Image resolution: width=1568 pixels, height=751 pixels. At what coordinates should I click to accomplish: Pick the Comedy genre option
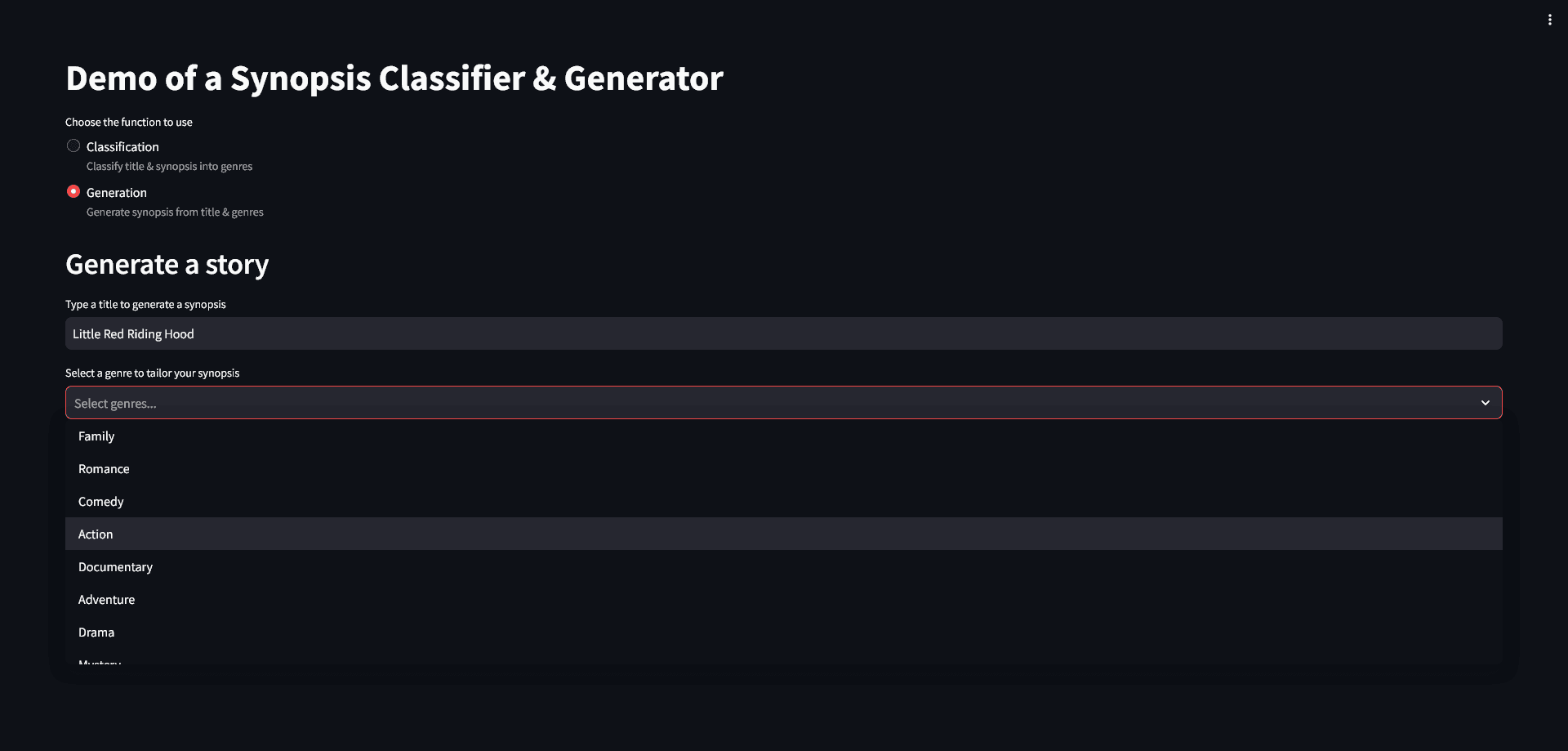(x=101, y=502)
